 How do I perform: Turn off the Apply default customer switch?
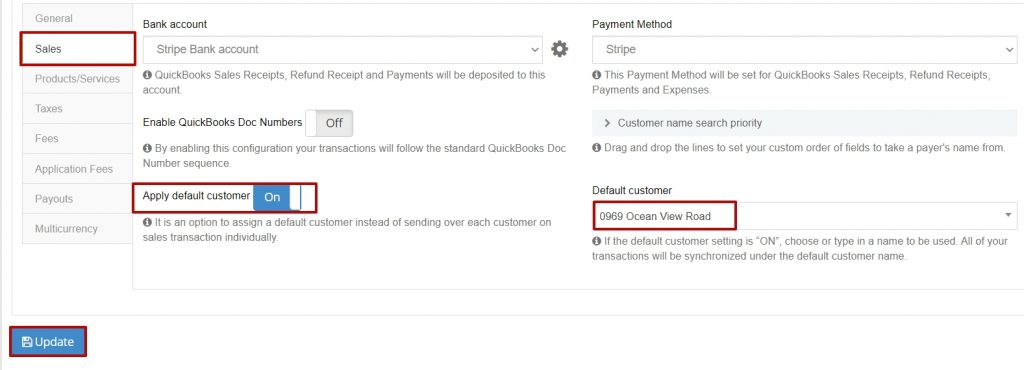point(277,197)
